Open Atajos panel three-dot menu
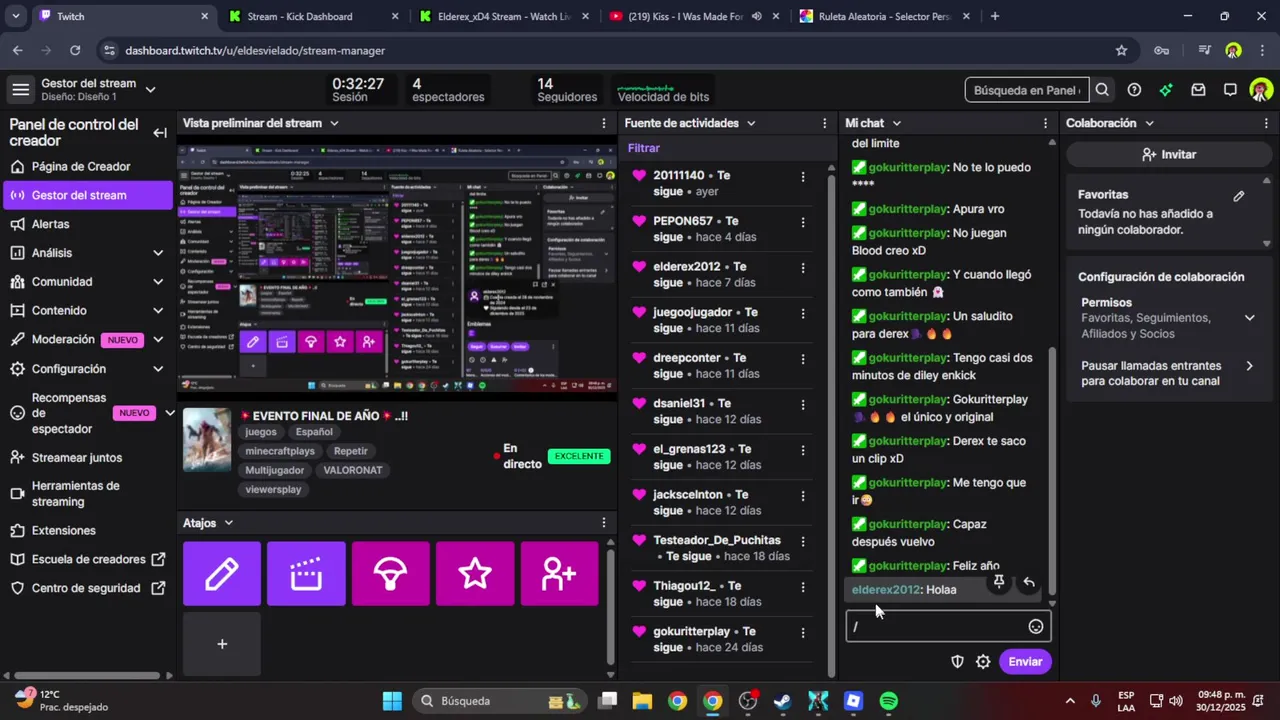This screenshot has height=720, width=1280. (x=603, y=523)
